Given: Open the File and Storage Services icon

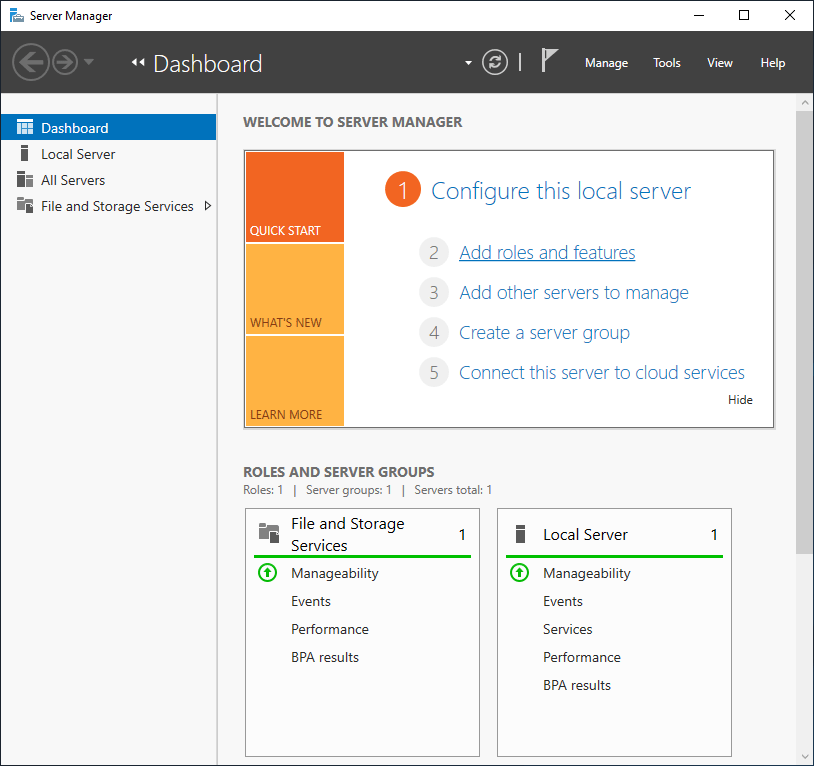Looking at the screenshot, I should click(x=25, y=206).
